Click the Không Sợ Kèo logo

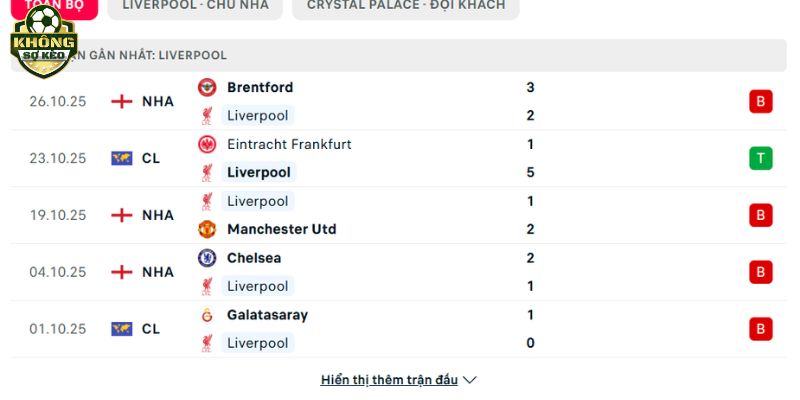43,42
